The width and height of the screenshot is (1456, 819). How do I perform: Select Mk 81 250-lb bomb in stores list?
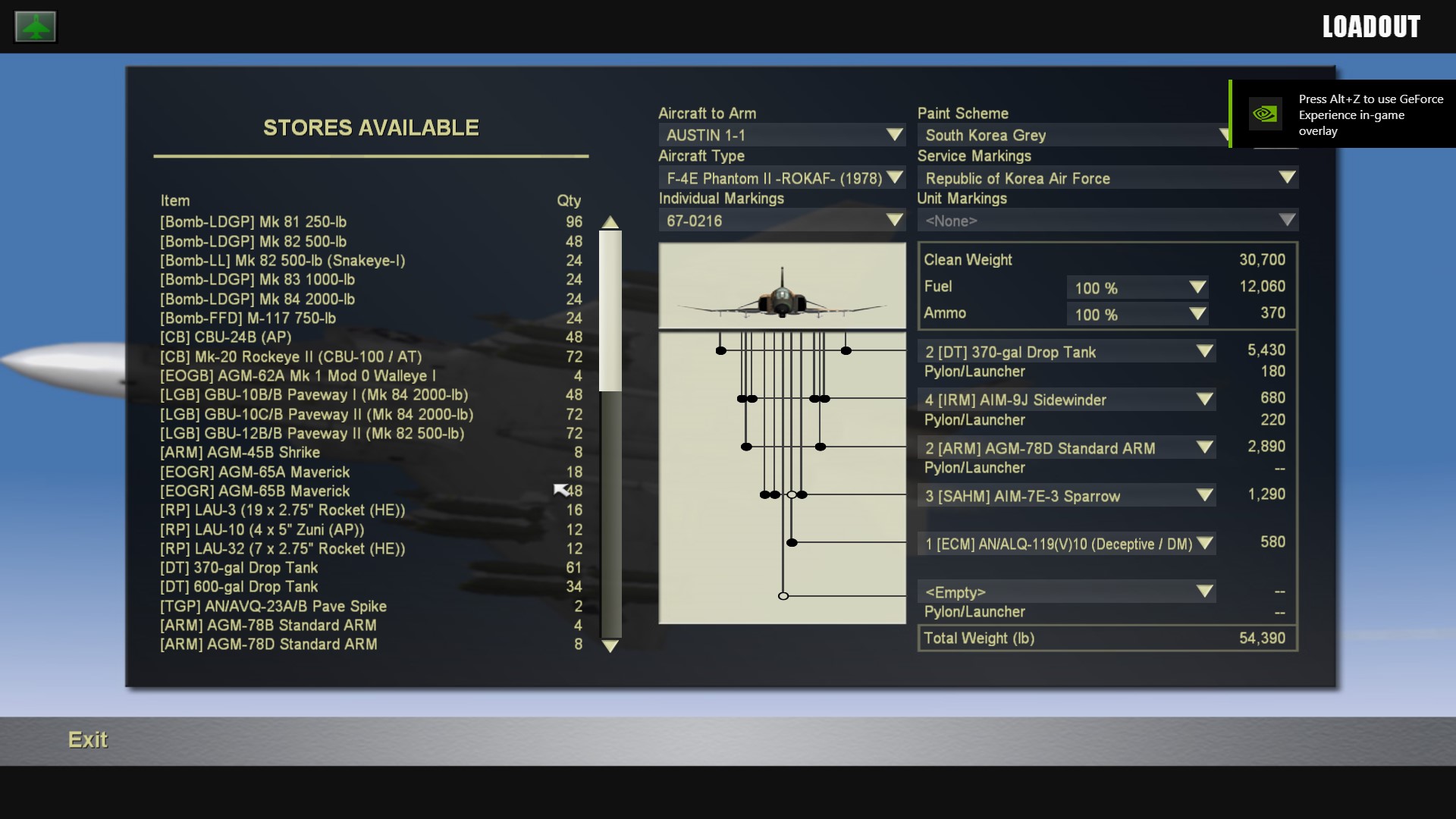[372, 222]
